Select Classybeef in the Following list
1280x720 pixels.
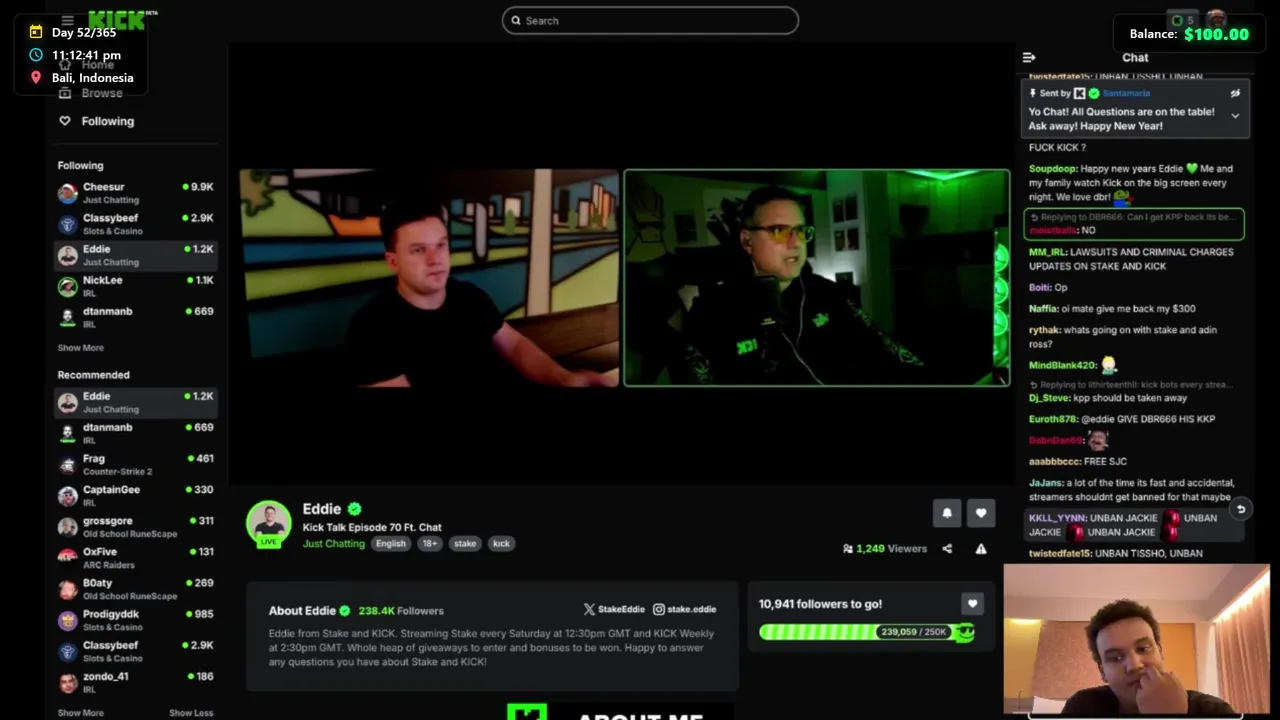point(136,224)
